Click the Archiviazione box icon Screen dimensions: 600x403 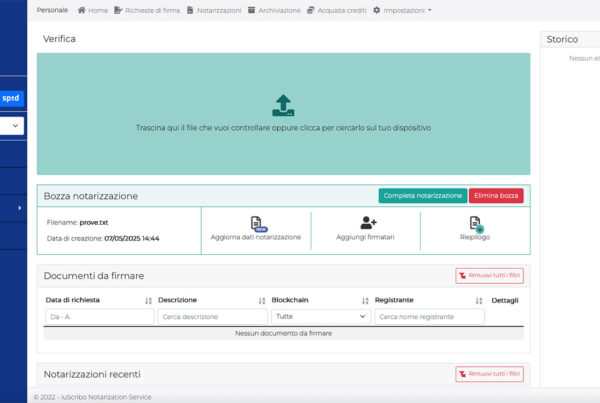251,10
